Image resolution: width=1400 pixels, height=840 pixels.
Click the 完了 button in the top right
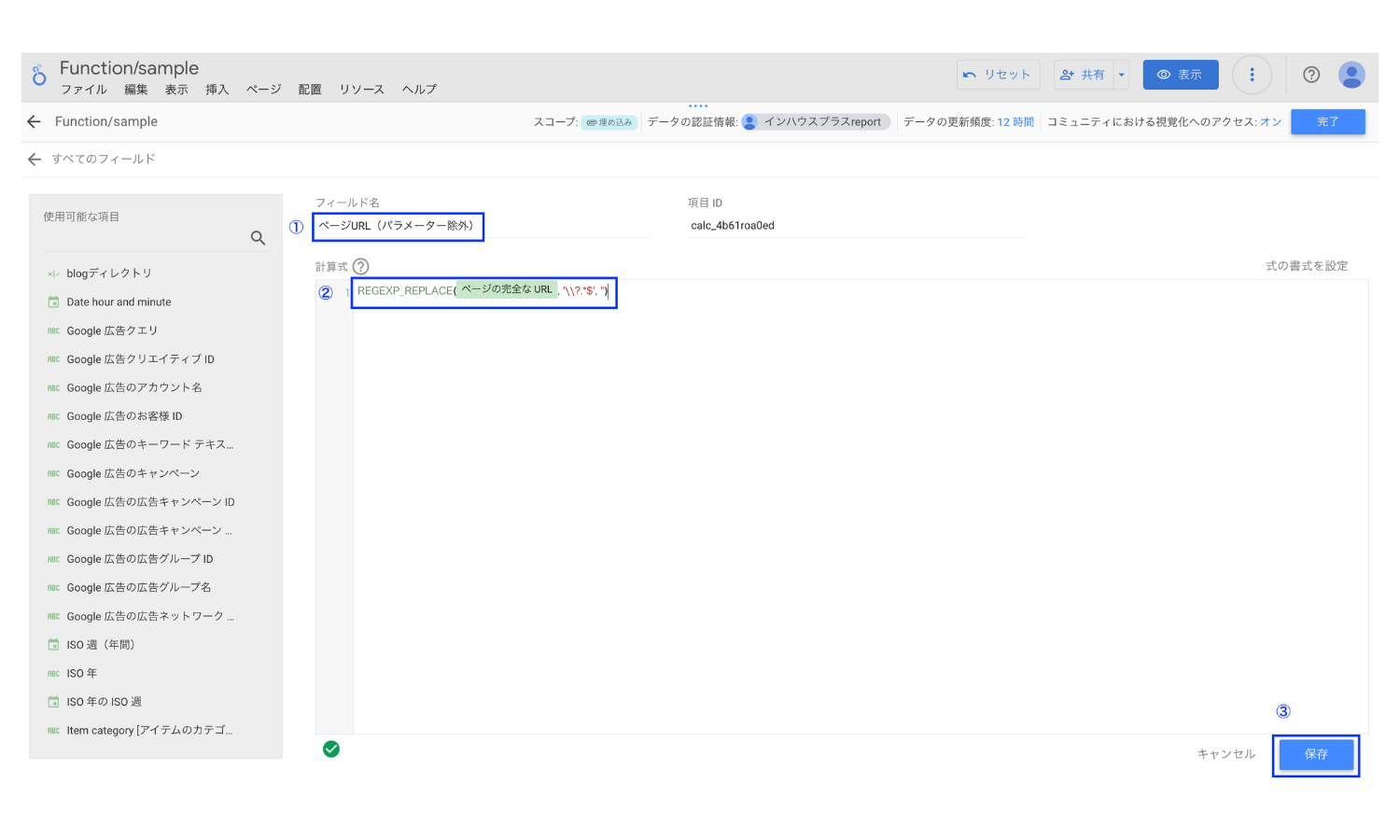pyautogui.click(x=1327, y=121)
